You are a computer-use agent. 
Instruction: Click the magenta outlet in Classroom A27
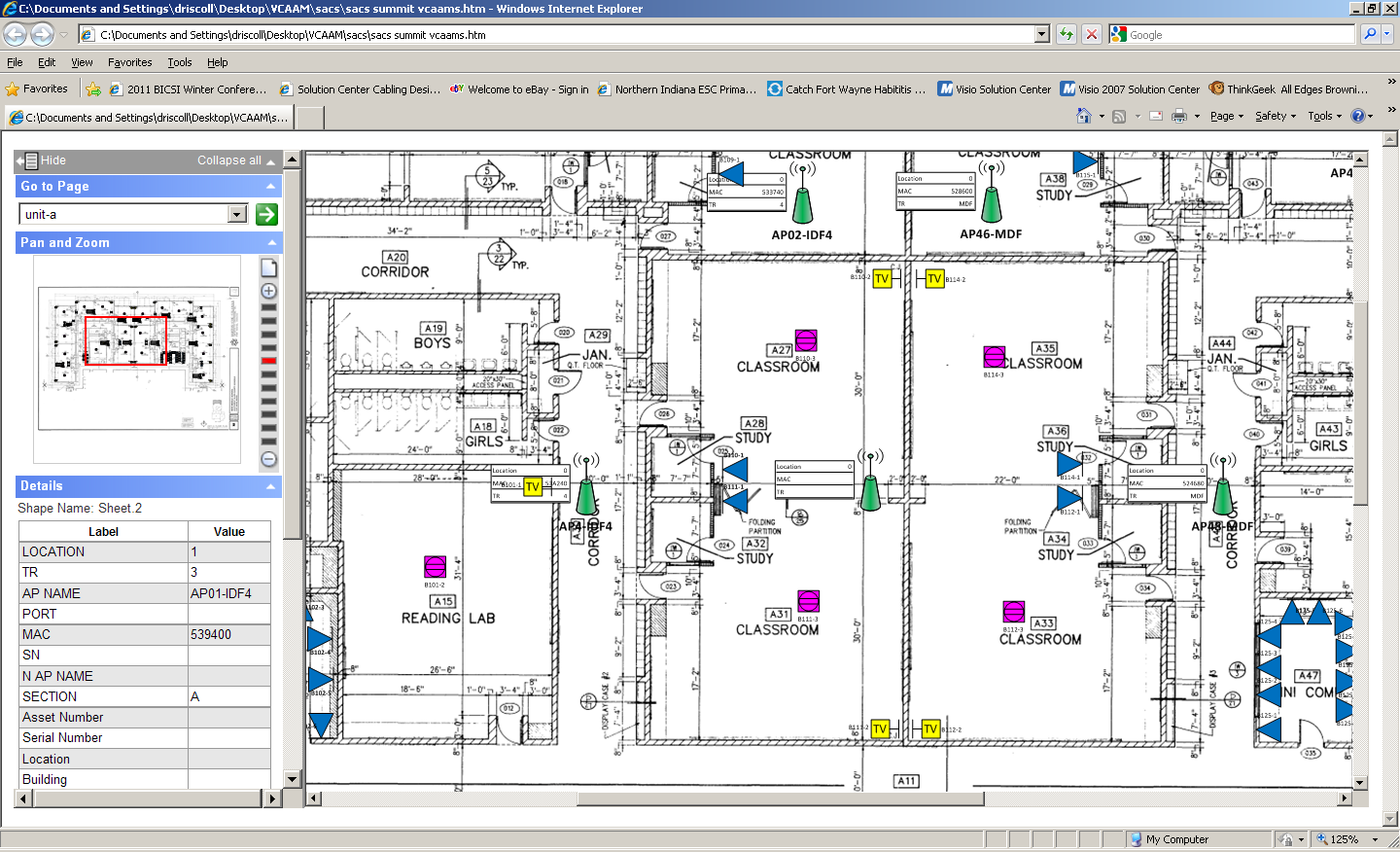tap(806, 340)
